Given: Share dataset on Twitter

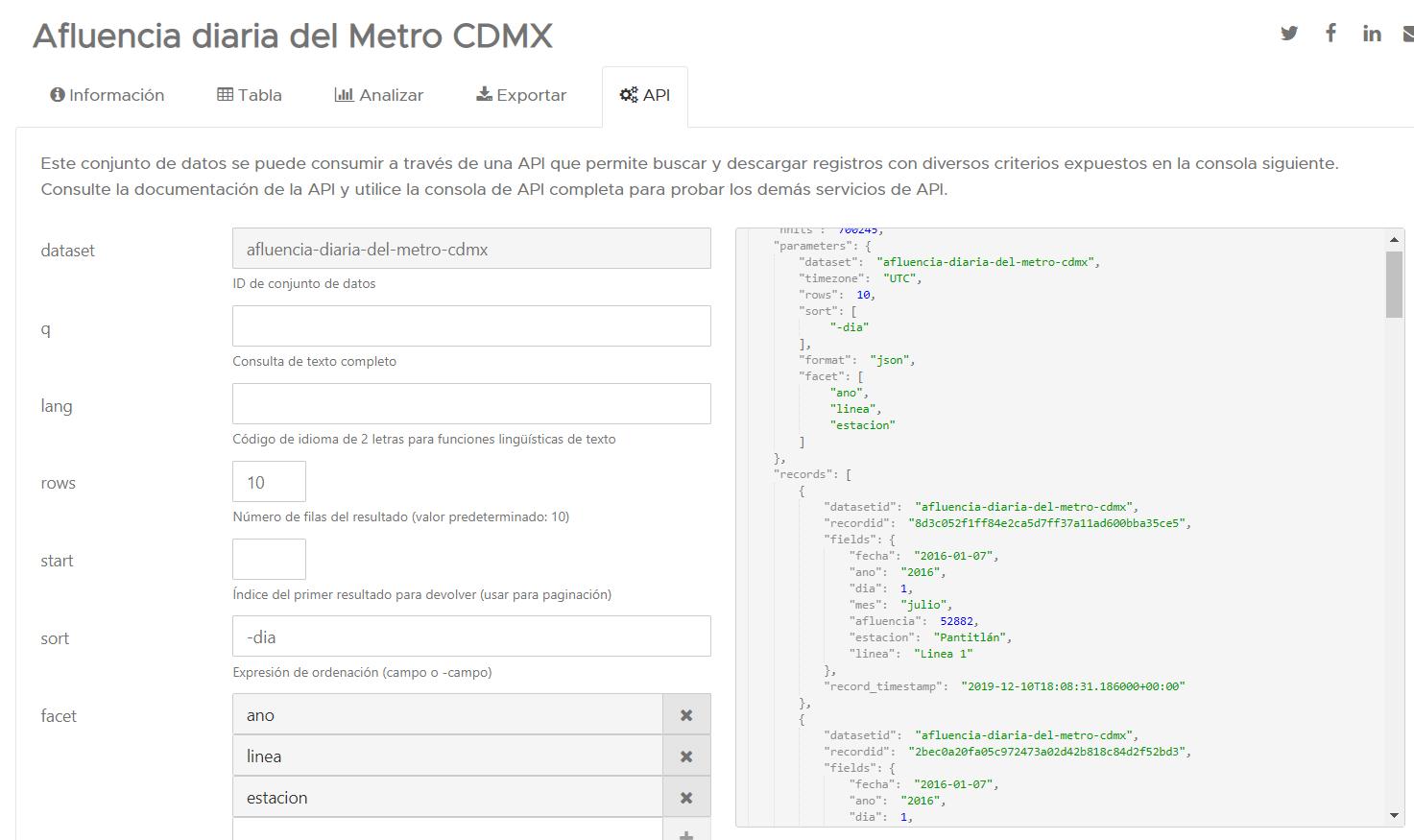Looking at the screenshot, I should point(1289,34).
